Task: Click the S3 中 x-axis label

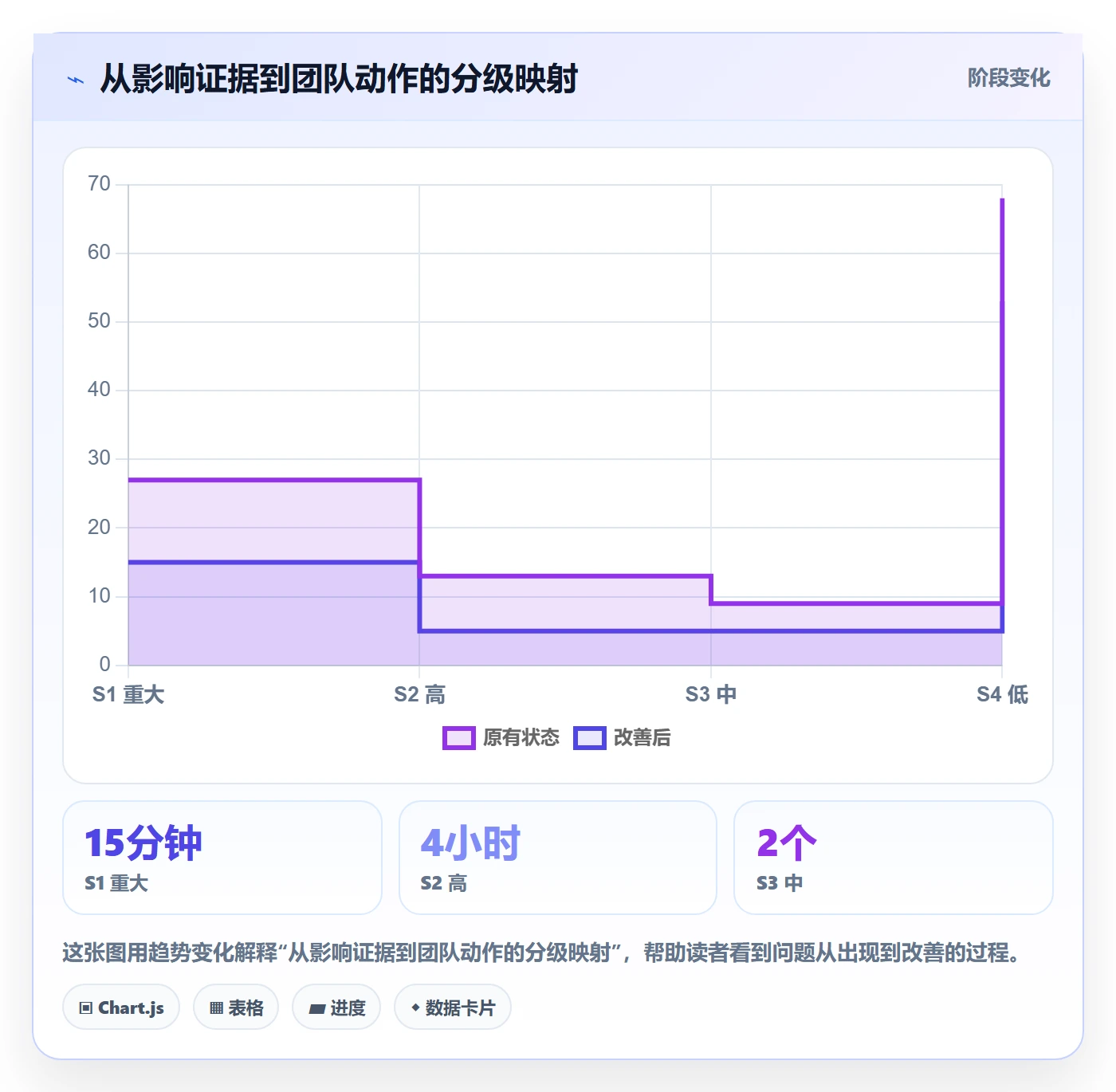Action: click(711, 695)
